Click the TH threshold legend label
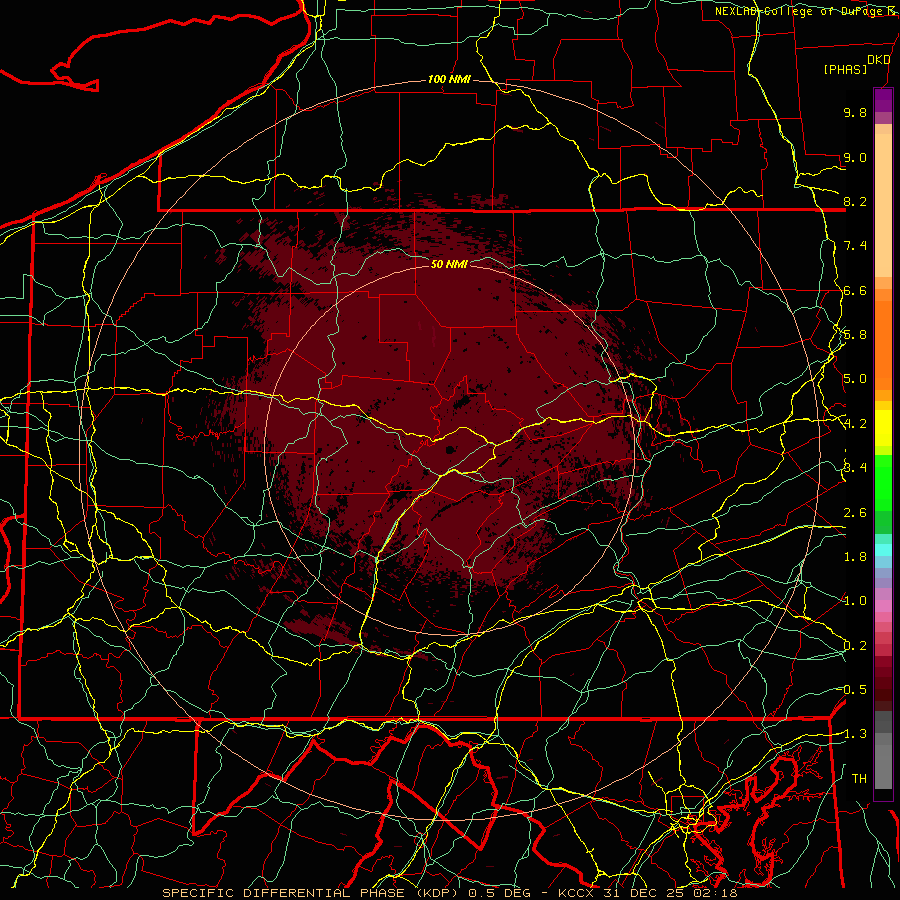The height and width of the screenshot is (900, 900). click(859, 778)
